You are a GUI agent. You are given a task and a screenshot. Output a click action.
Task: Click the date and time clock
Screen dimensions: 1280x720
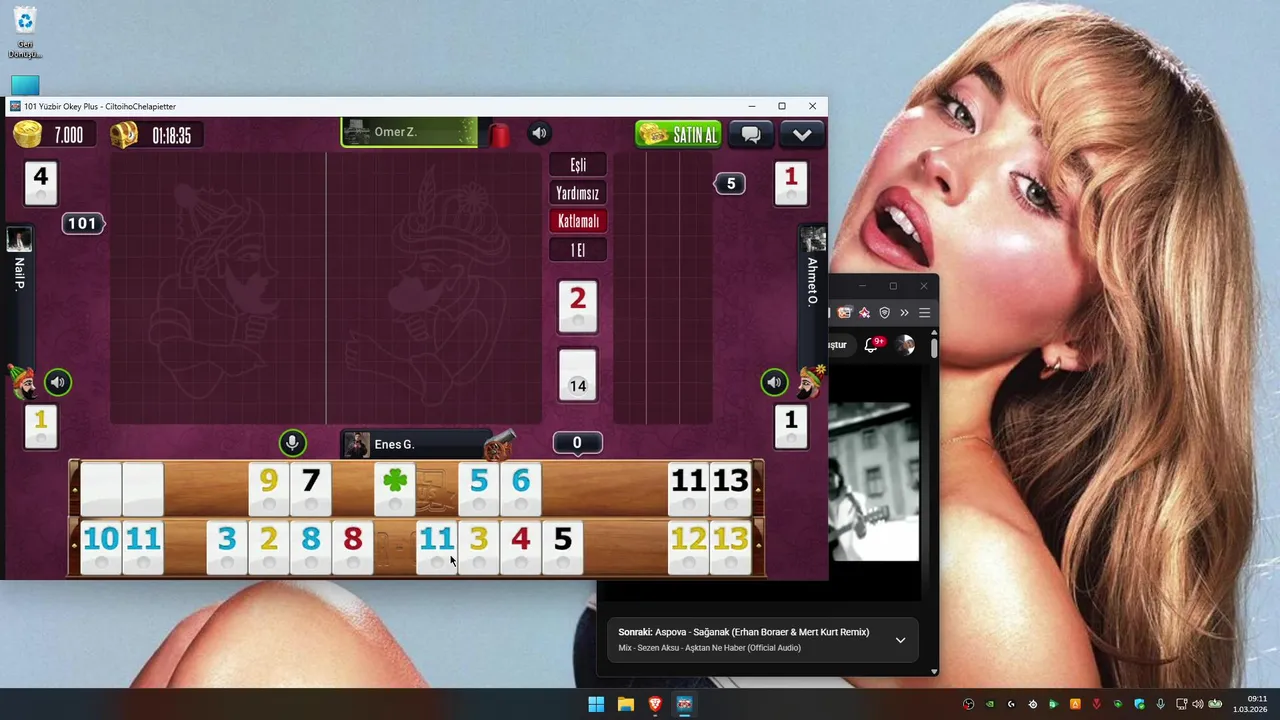1250,704
